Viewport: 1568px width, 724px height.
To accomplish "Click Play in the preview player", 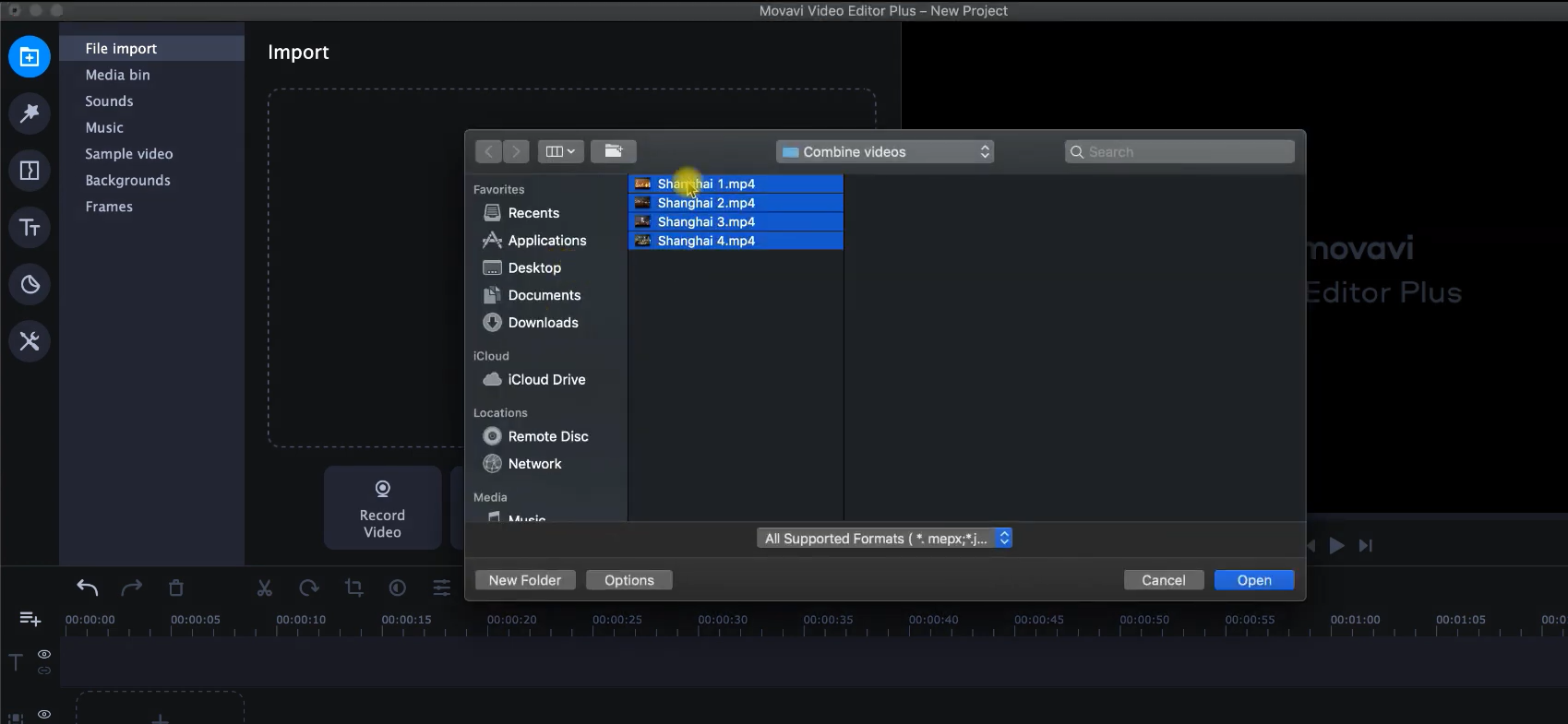I will (x=1336, y=546).
